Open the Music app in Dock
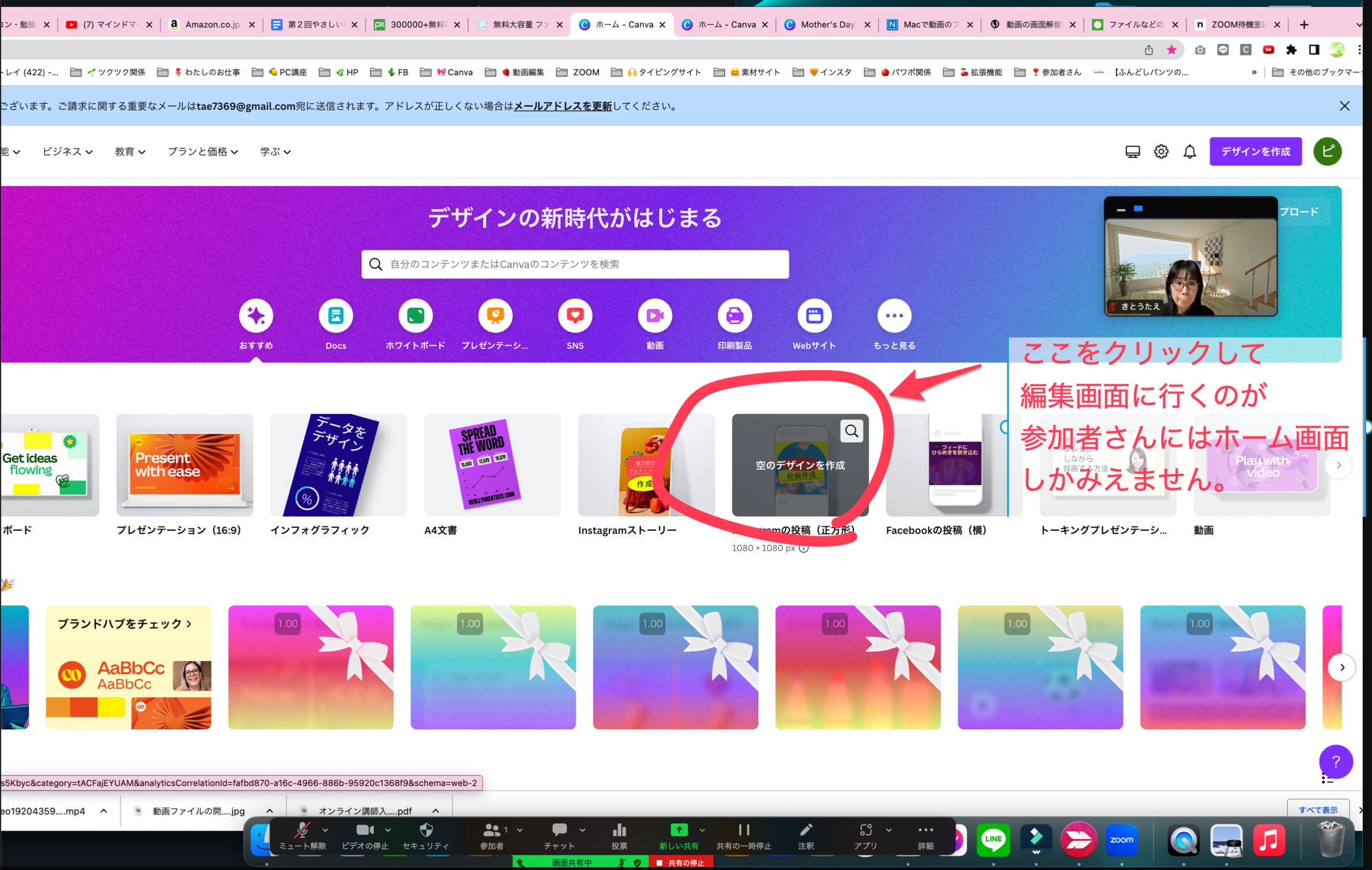This screenshot has width=1372, height=870. (1269, 839)
